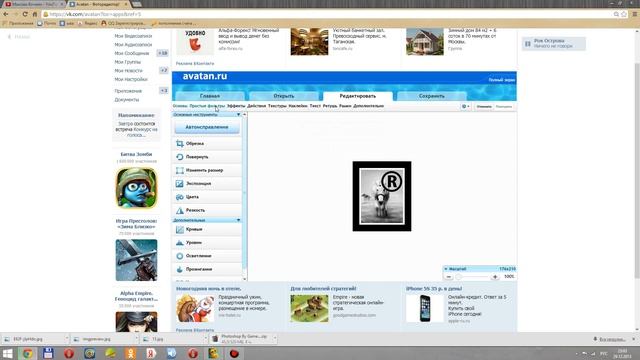Open dropdown of first downloaded jpg file

pyautogui.click(x=67, y=339)
